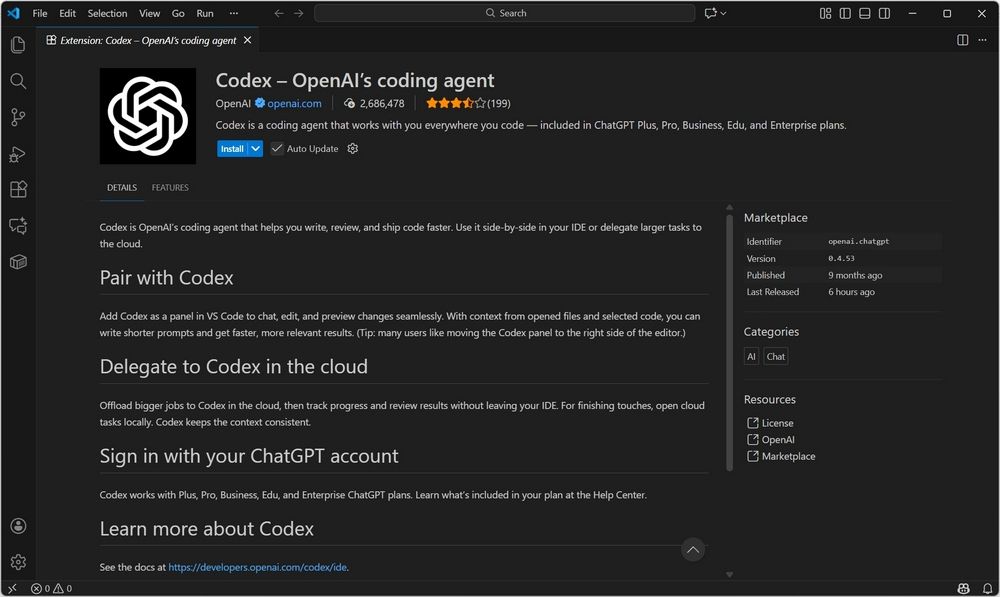Open the Source Control view
Viewport: 1000px width, 597px height.
(17, 117)
